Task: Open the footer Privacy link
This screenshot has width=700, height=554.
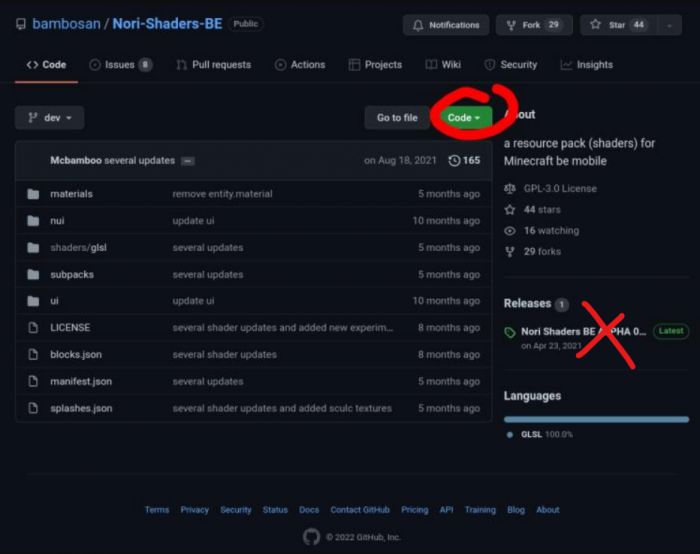Action: click(194, 510)
